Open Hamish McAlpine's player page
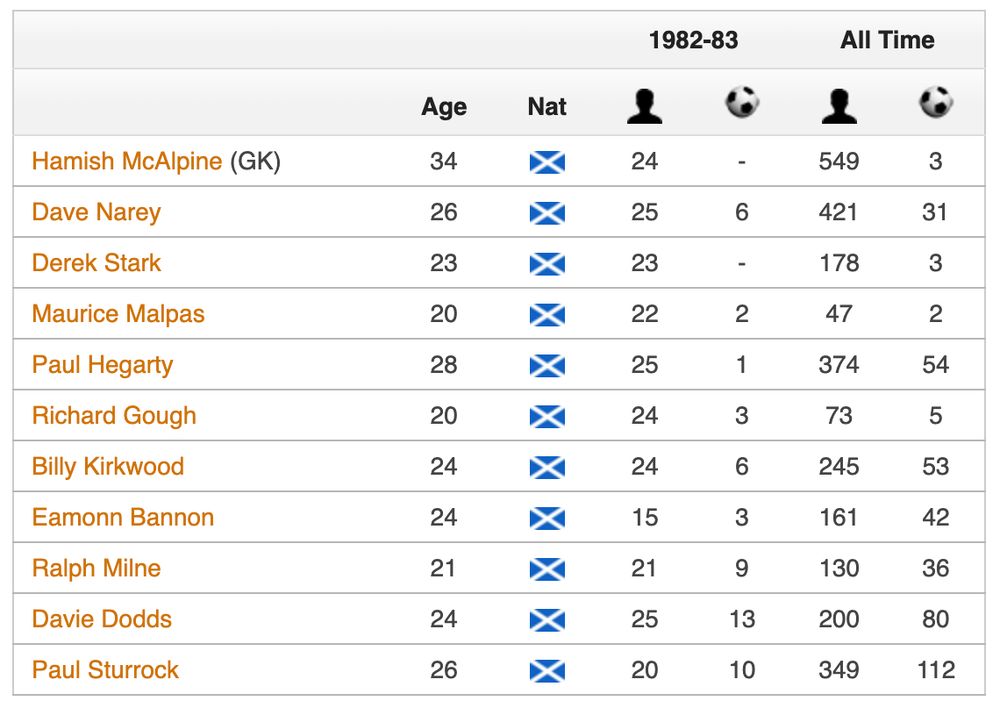Screen dimensions: 1000x709 (x=127, y=161)
